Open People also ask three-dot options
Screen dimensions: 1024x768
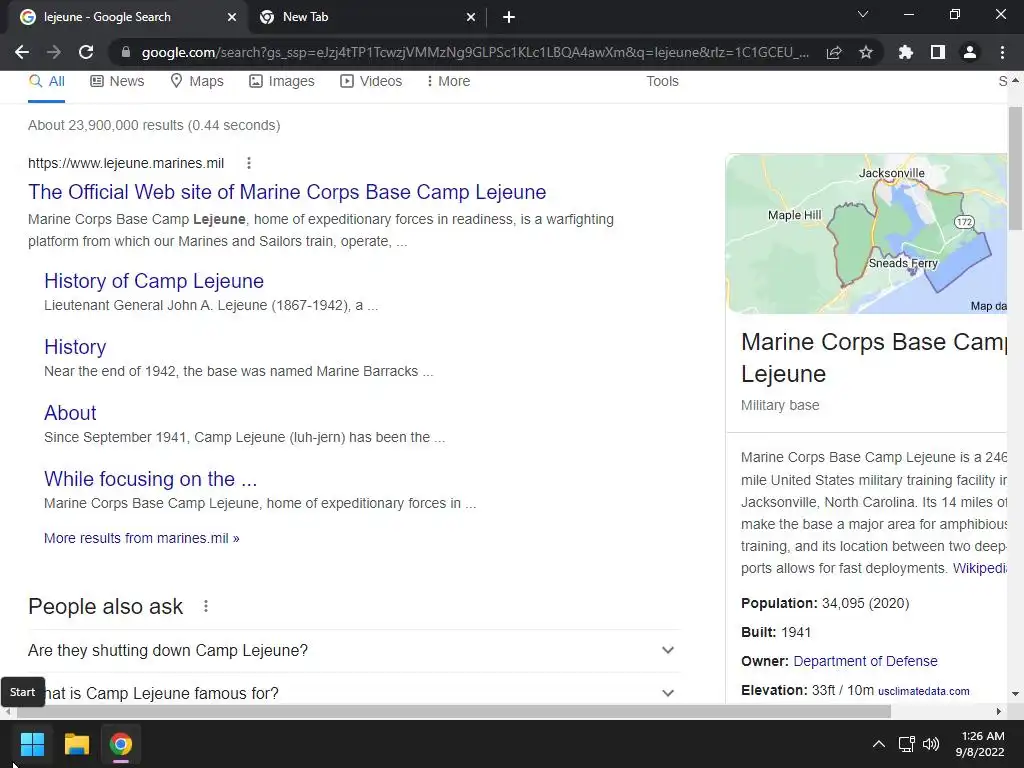pyautogui.click(x=206, y=606)
